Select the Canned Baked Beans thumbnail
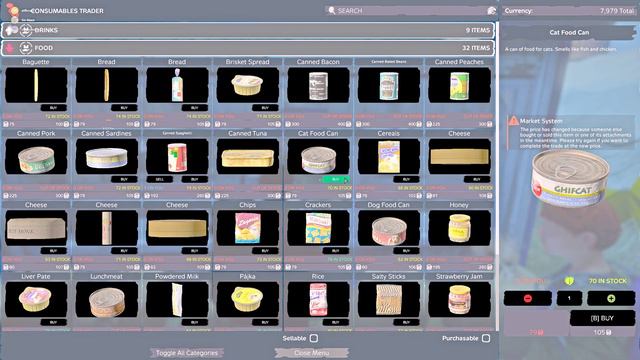Image resolution: width=640 pixels, height=360 pixels. [x=389, y=85]
